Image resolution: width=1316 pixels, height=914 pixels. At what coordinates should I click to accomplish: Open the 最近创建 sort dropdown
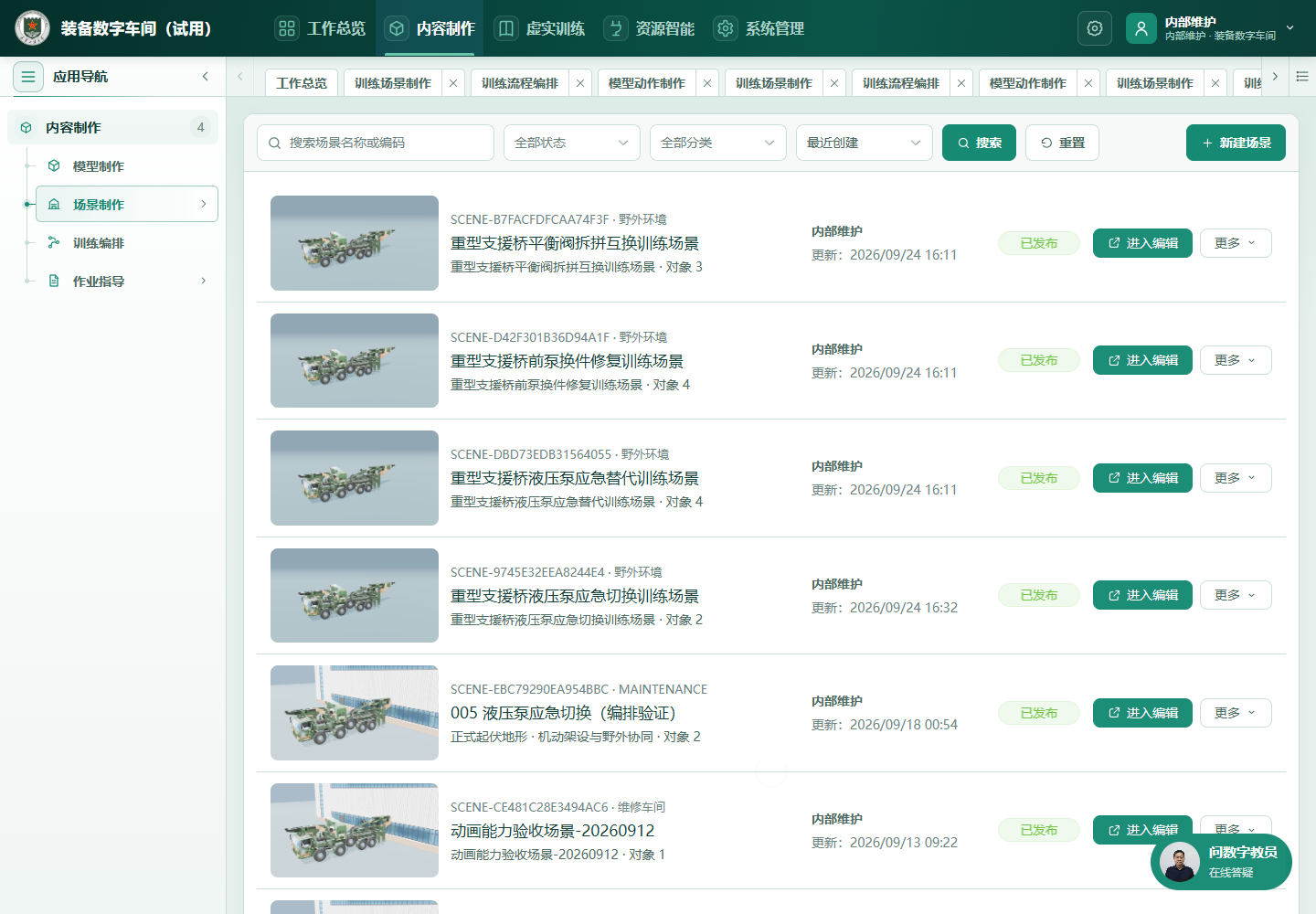point(865,143)
